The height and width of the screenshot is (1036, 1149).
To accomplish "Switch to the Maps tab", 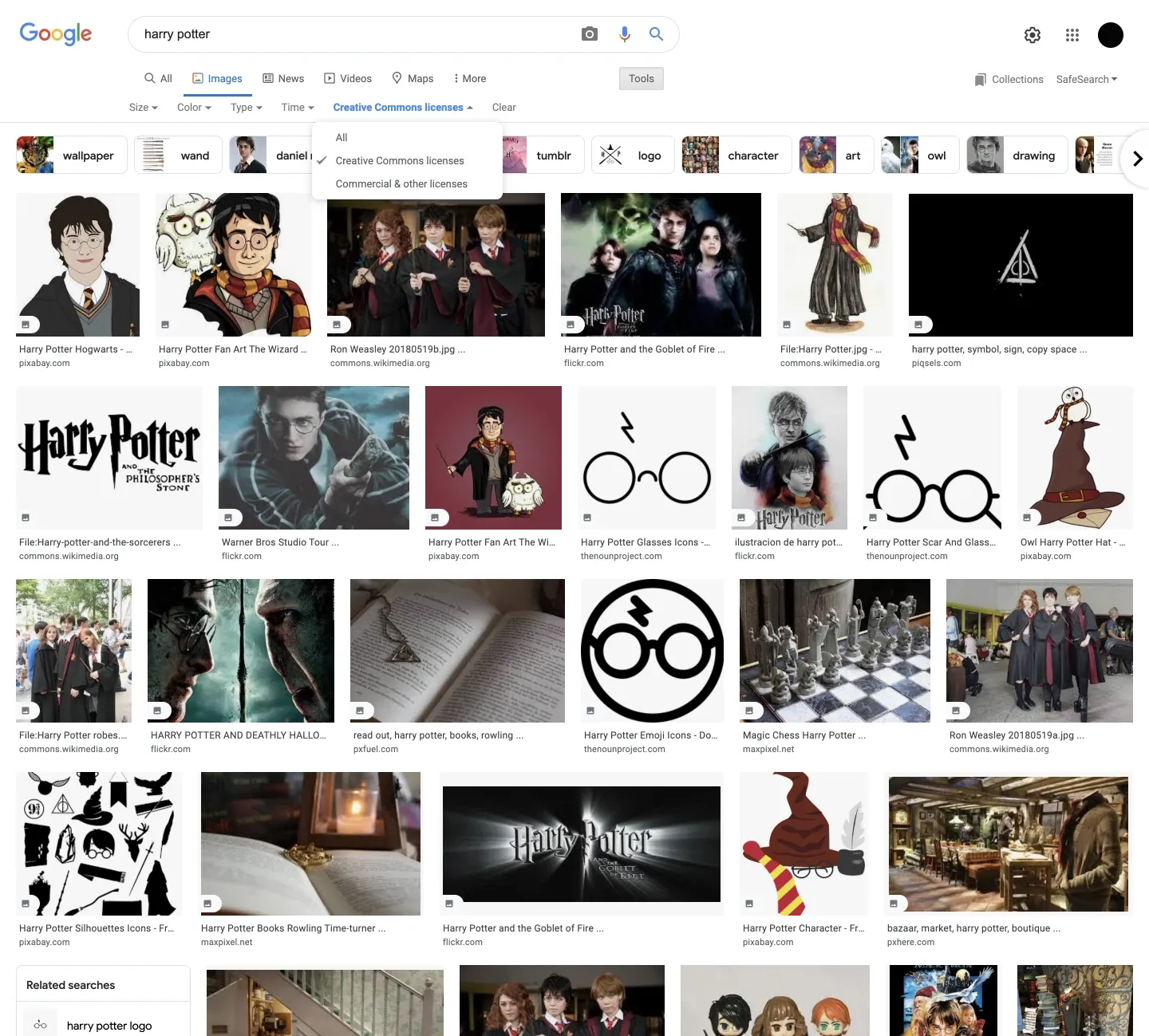I will tap(413, 78).
